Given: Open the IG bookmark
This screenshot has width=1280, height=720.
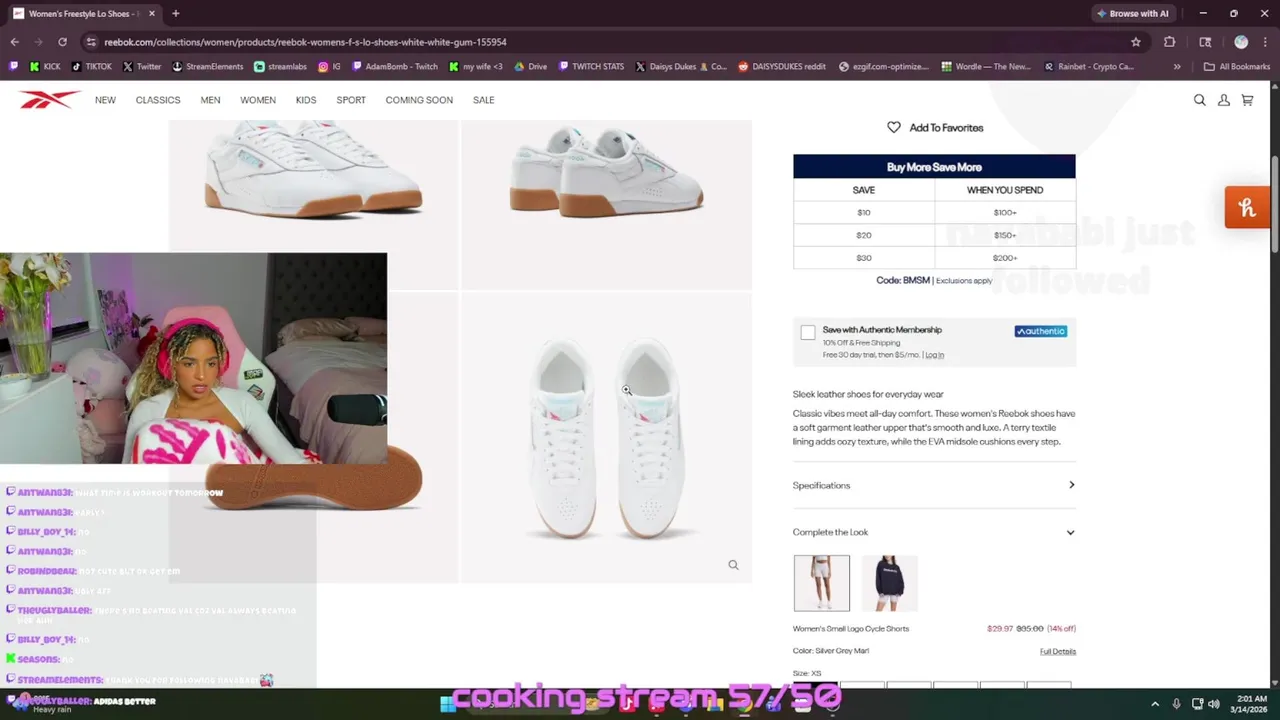Looking at the screenshot, I should [330, 67].
